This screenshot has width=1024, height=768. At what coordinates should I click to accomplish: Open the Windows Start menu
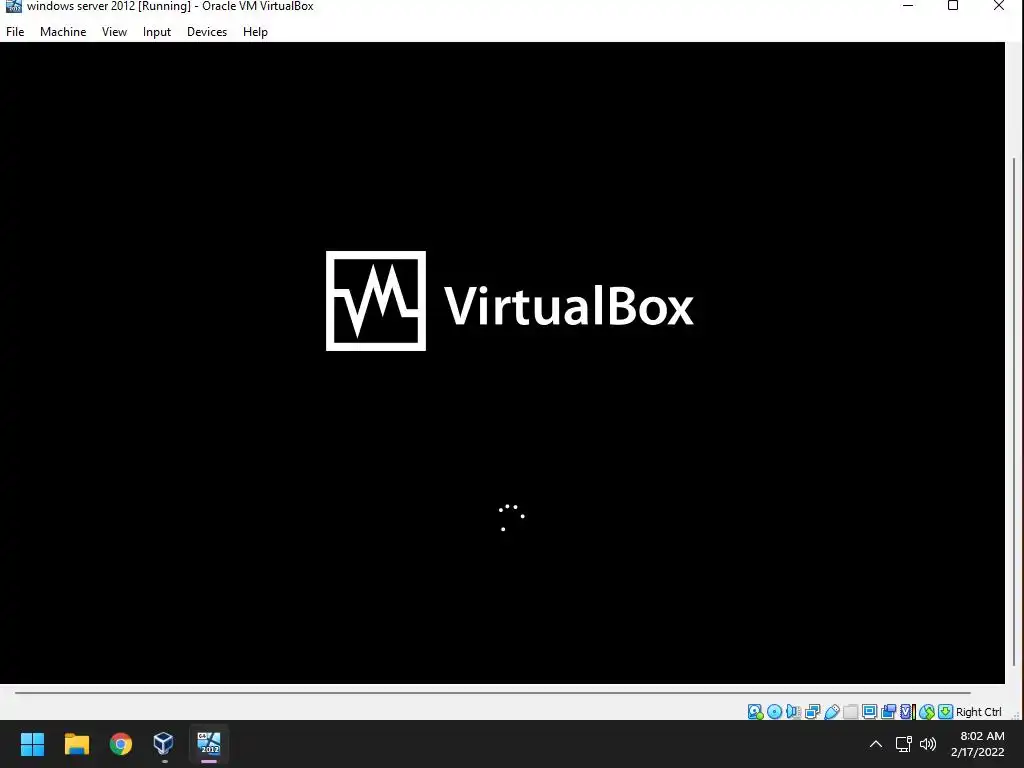click(x=32, y=744)
